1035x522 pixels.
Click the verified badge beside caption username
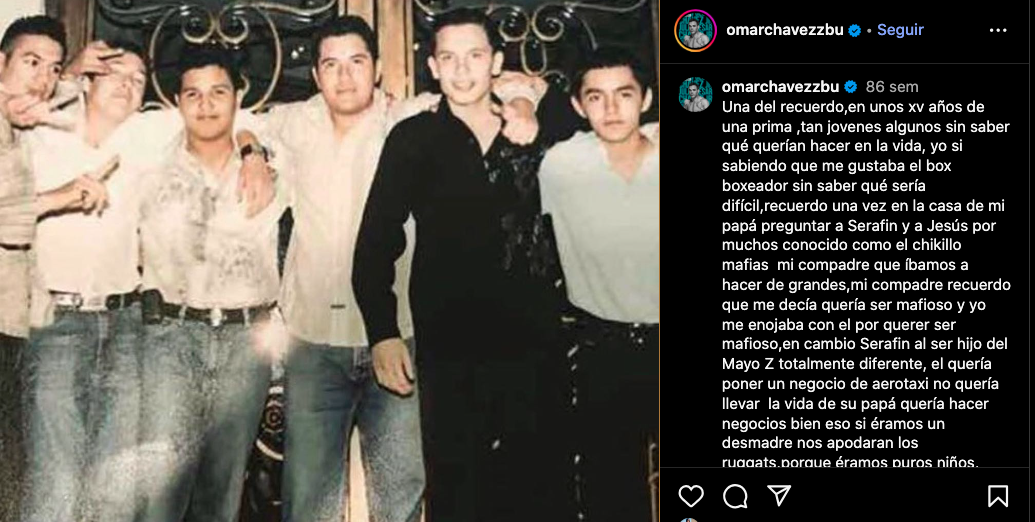850,86
